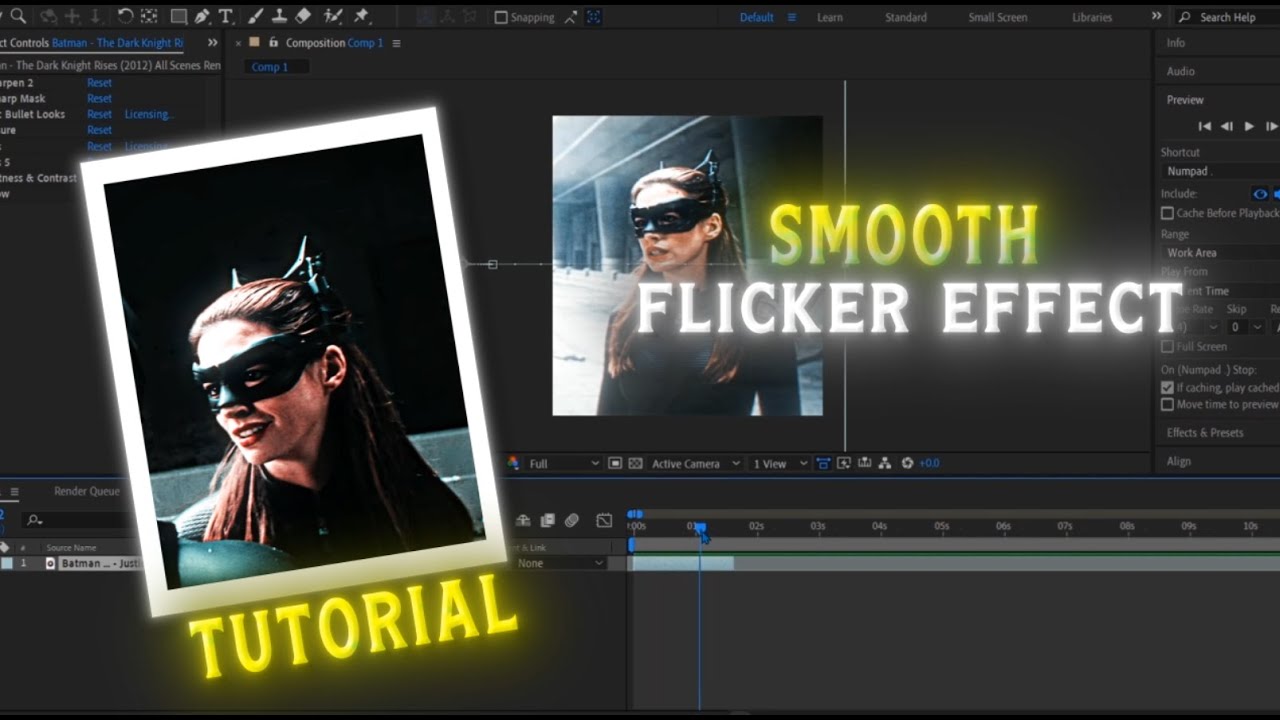
Task: Step back one frame
Action: coord(1227,126)
